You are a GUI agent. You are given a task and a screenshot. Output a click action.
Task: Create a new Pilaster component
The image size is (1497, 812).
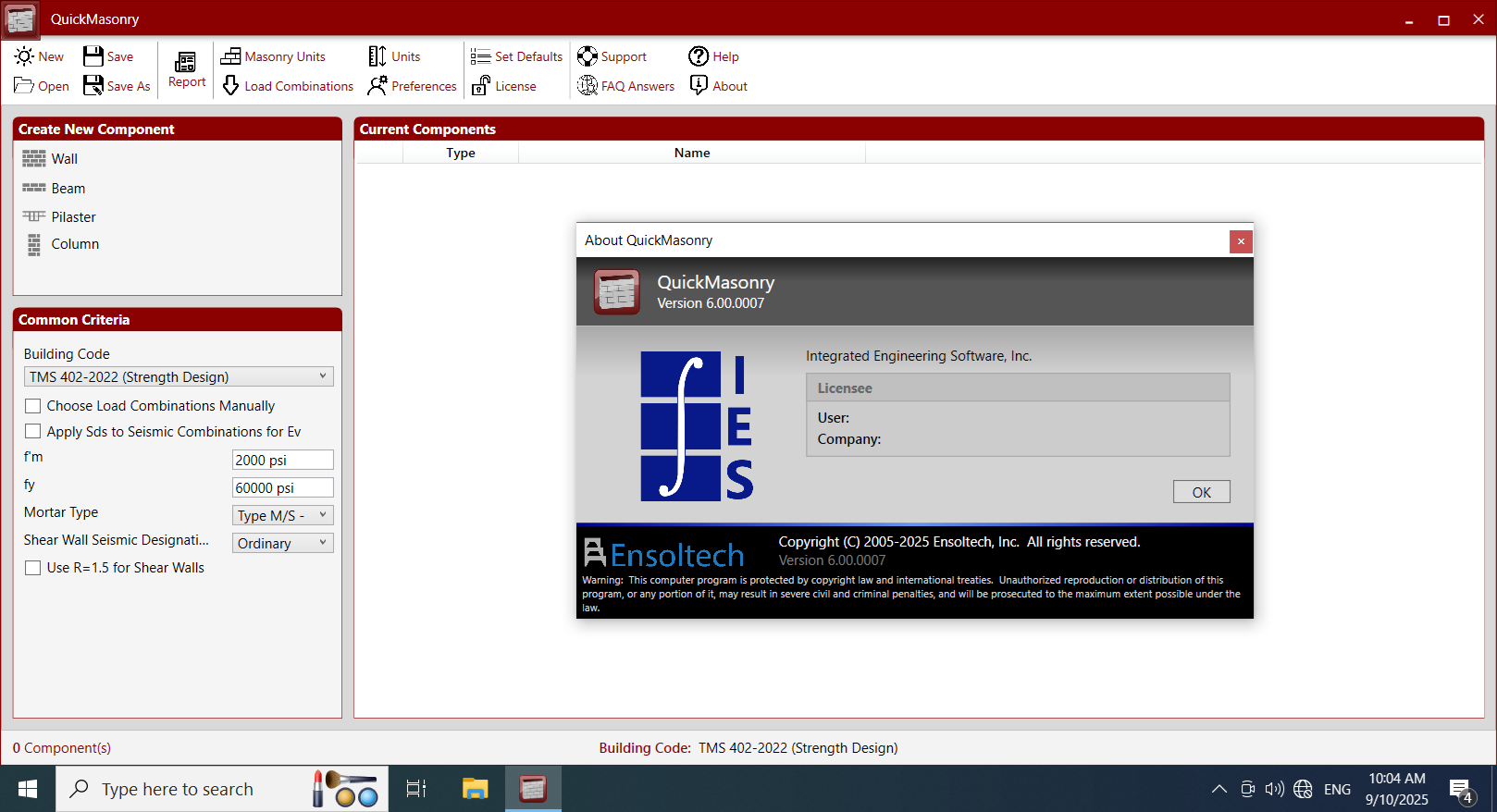tap(59, 217)
